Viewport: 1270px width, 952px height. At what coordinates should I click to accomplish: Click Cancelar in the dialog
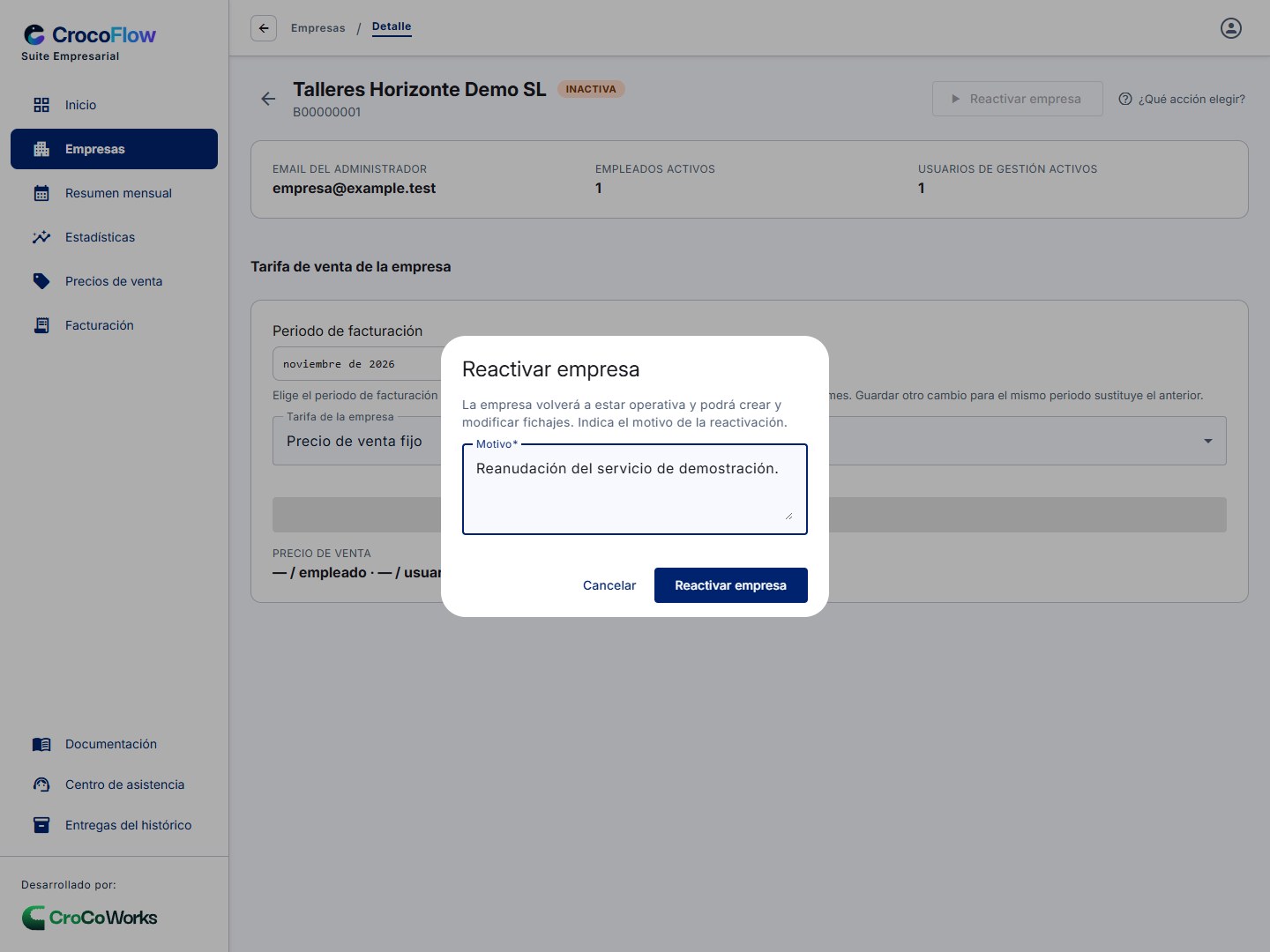(x=609, y=585)
